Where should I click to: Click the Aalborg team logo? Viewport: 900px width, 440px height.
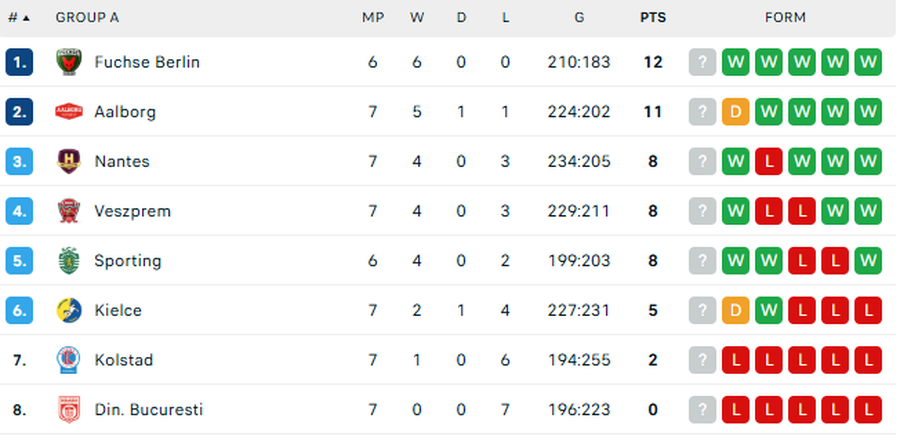(x=68, y=112)
